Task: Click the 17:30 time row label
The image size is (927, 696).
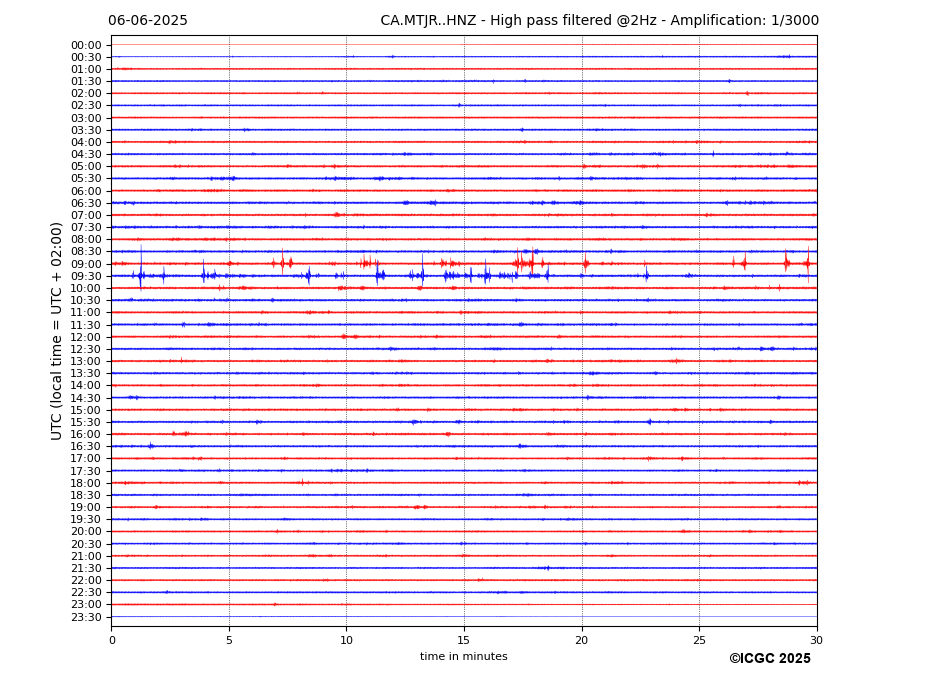Action: (86, 471)
